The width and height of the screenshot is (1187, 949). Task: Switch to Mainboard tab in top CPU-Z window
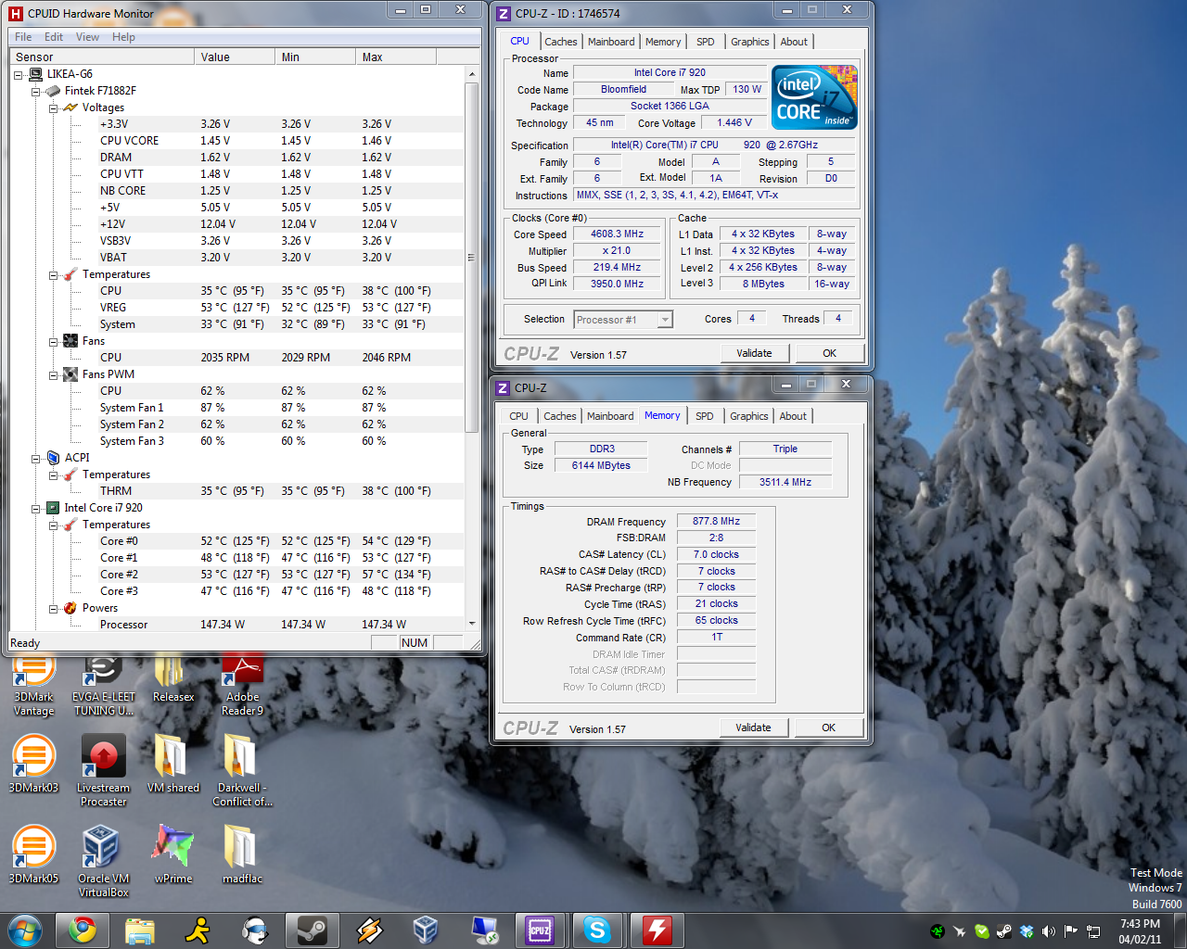click(611, 42)
